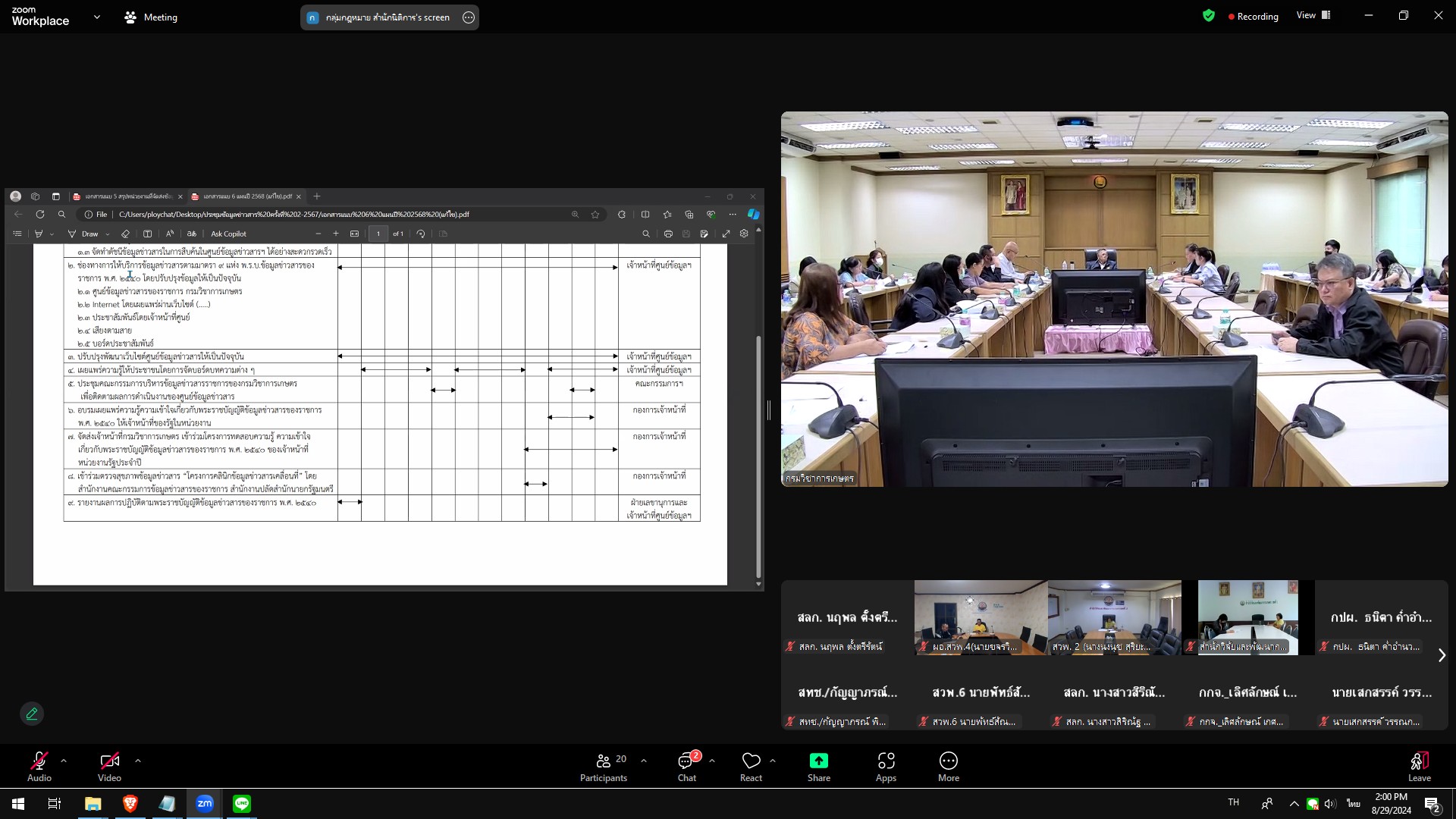Viewport: 1456px width, 819px height.
Task: Open LINE app from taskbar
Action: click(x=242, y=804)
